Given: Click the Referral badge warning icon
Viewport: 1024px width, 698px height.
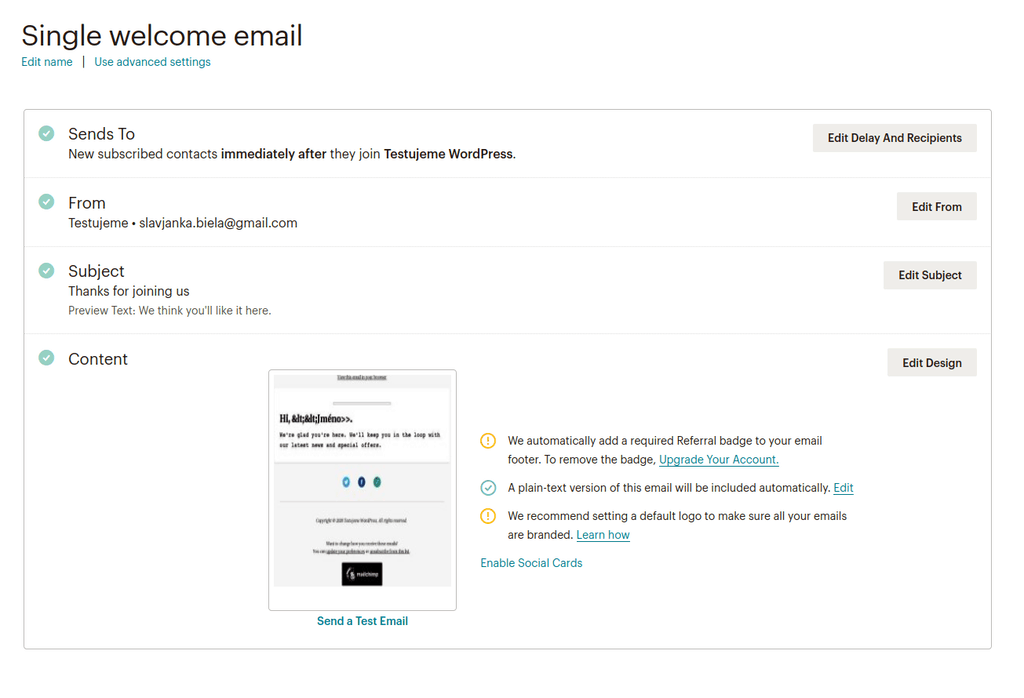Looking at the screenshot, I should coord(488,441).
